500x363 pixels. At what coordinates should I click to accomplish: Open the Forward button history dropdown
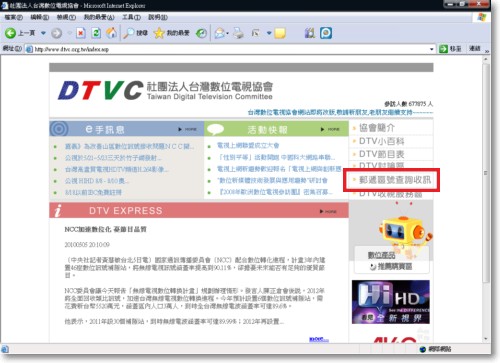69,33
